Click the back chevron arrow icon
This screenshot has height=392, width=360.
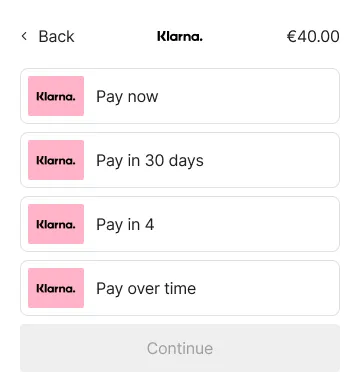(24, 36)
